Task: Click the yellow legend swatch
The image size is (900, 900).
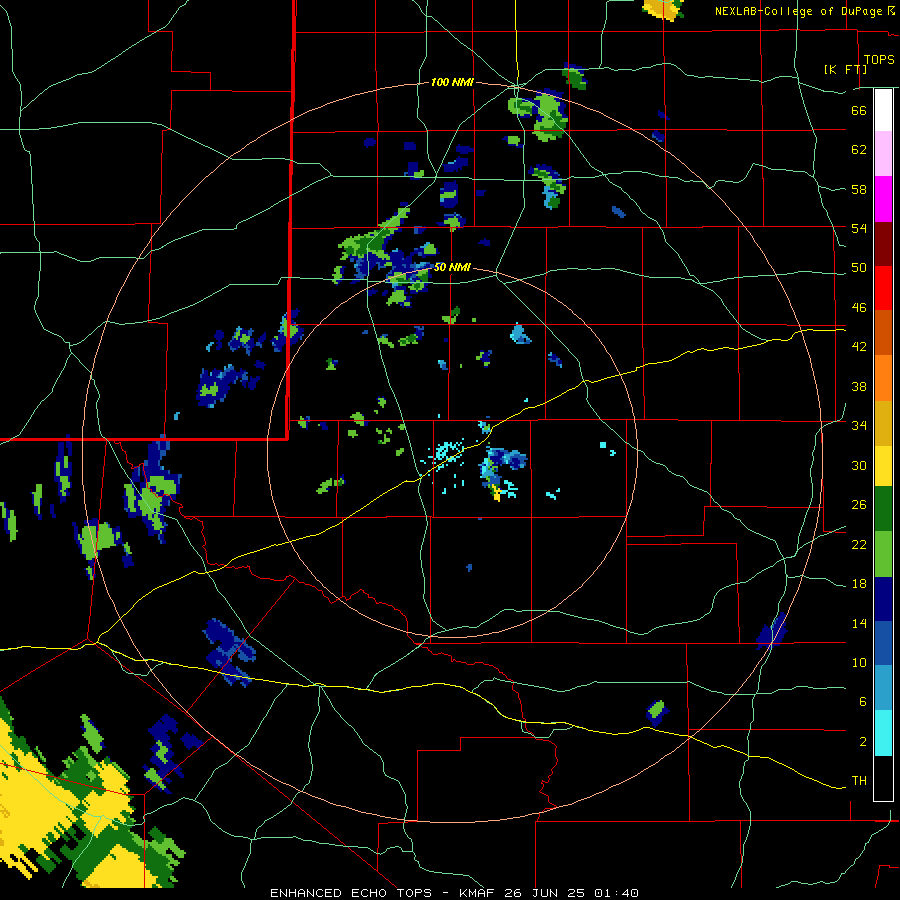Action: pos(883,466)
